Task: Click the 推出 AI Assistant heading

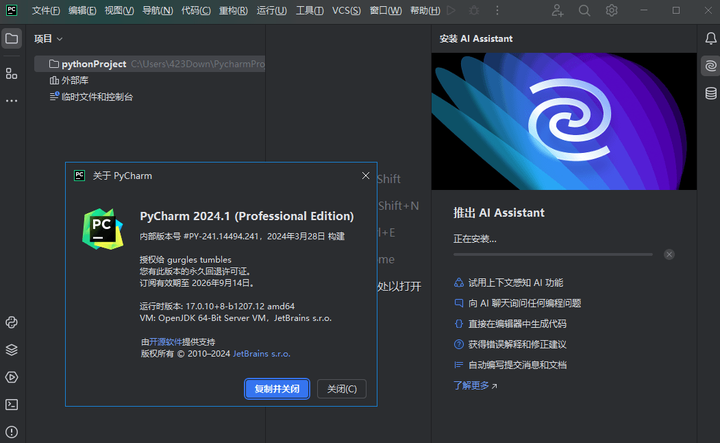Action: coord(499,213)
